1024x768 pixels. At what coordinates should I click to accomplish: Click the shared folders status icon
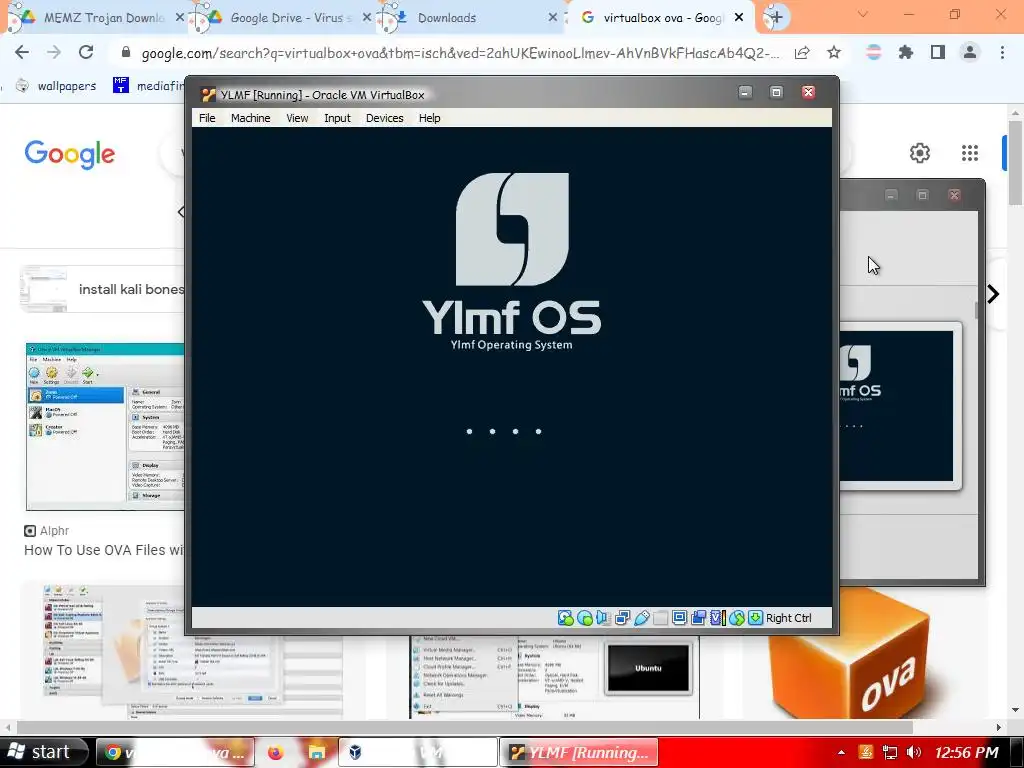[660, 618]
